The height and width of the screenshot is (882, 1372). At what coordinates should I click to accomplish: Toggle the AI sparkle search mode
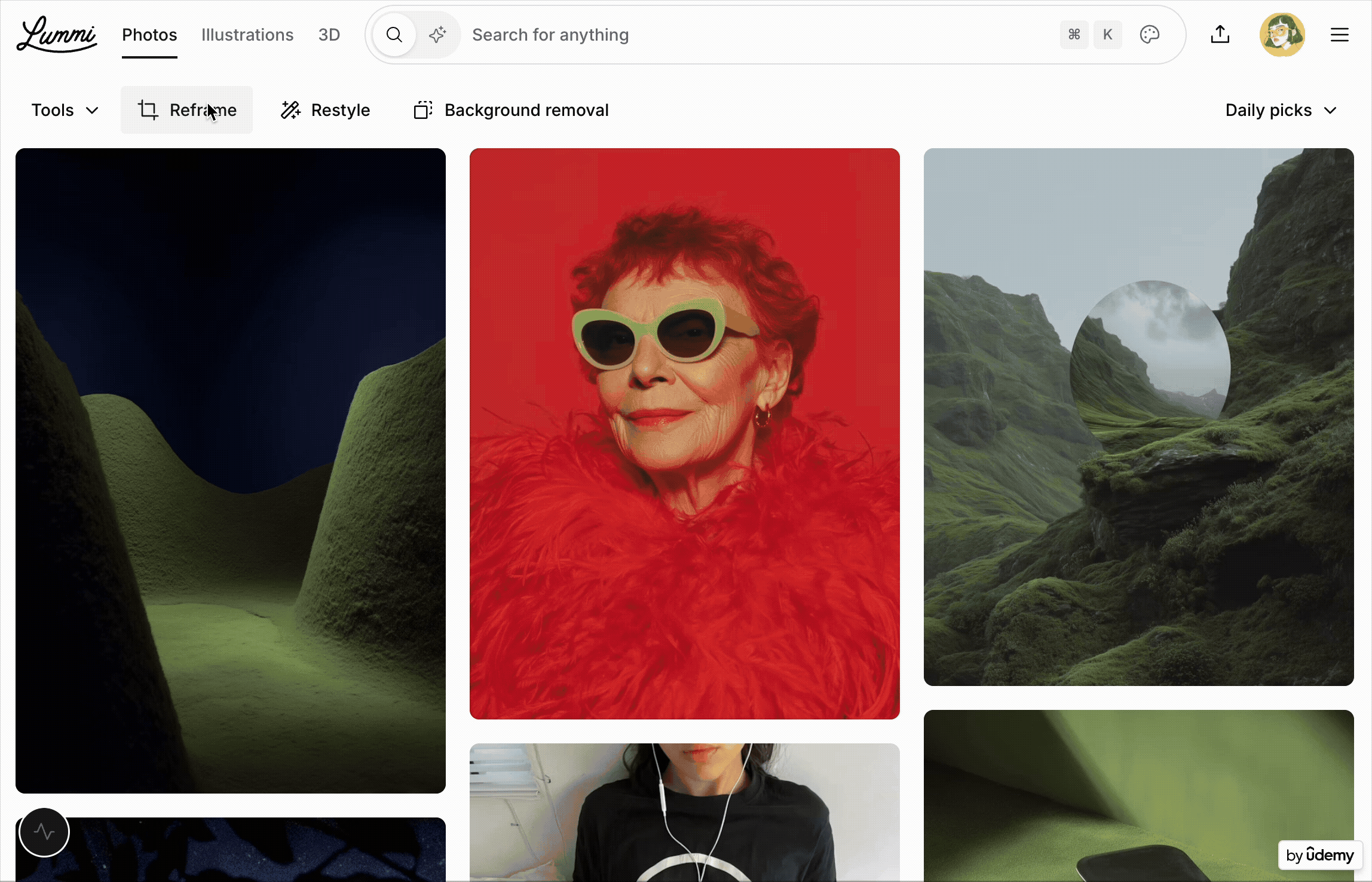coord(437,35)
